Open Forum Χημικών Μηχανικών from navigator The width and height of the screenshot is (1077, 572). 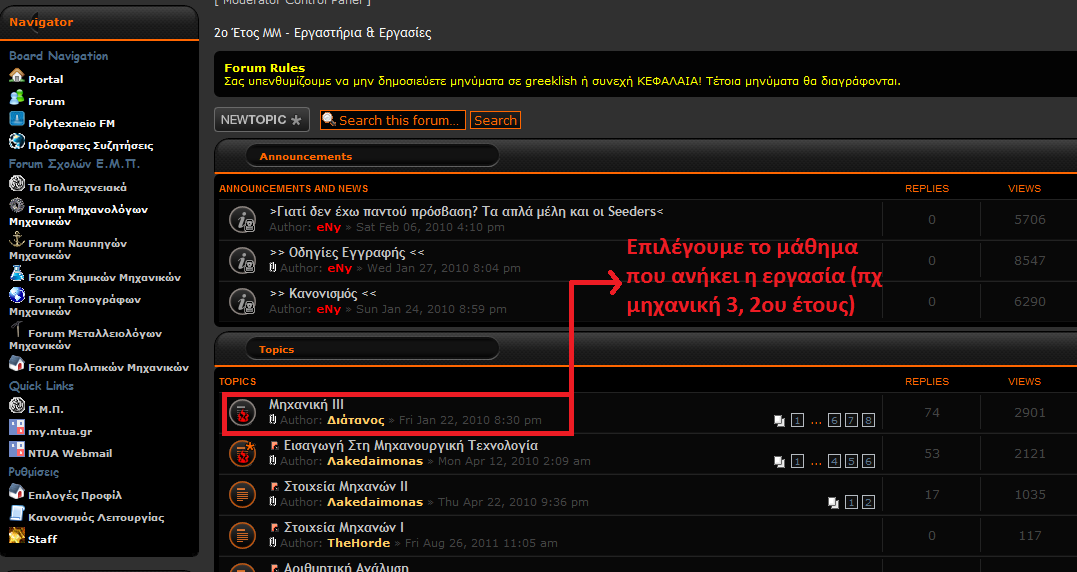[x=104, y=277]
